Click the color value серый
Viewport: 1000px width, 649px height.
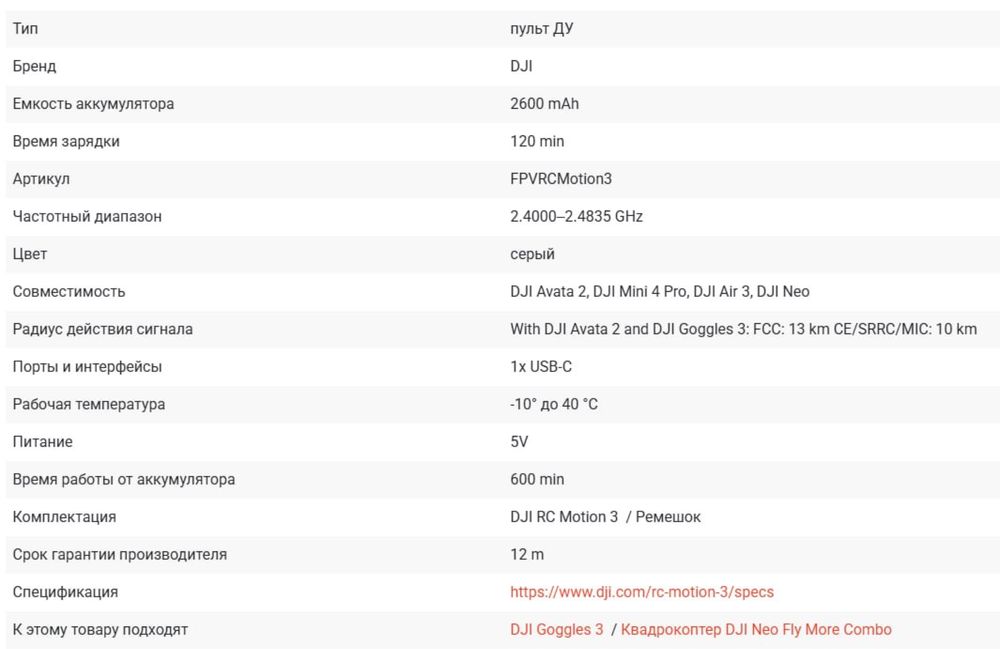click(532, 254)
